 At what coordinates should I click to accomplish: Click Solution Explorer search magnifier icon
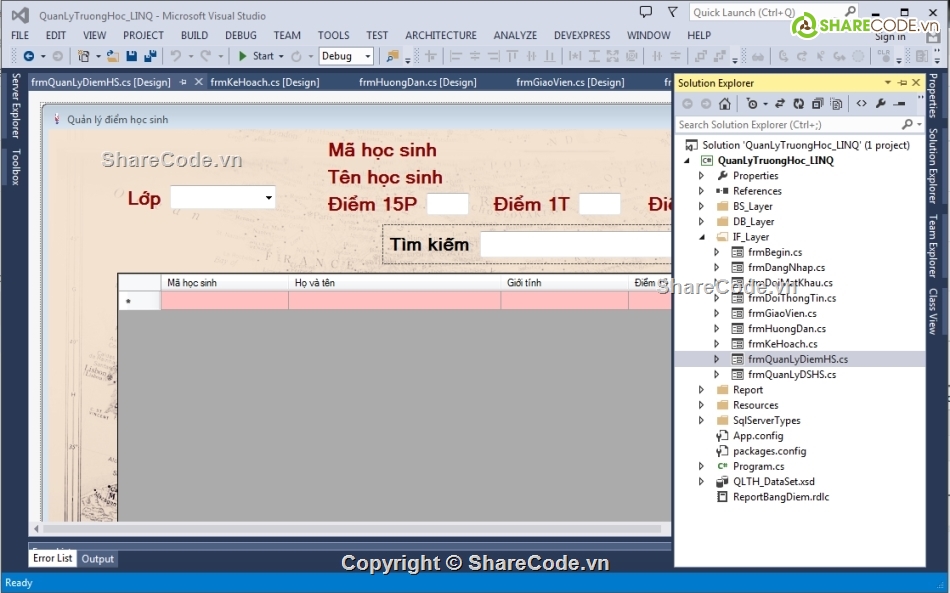tap(907, 124)
